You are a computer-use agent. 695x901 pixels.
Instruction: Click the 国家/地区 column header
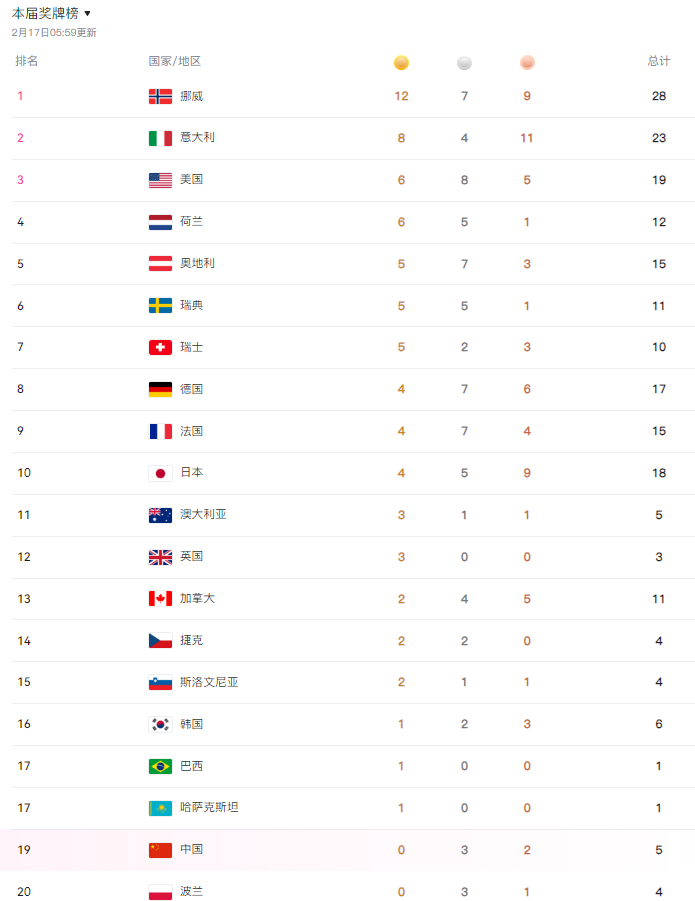click(175, 62)
